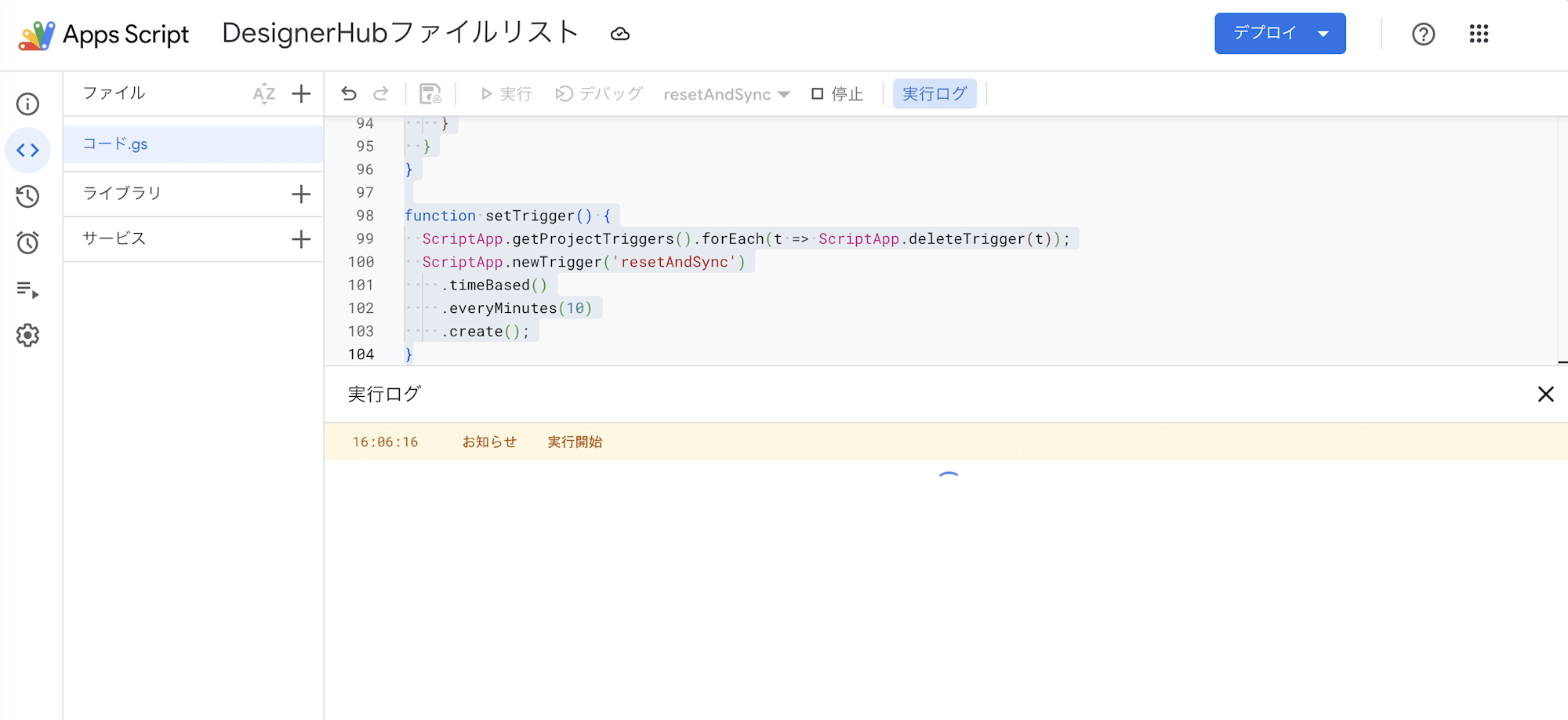Click the redo arrow in toolbar
Screen dimensions: 1568x720
click(381, 94)
